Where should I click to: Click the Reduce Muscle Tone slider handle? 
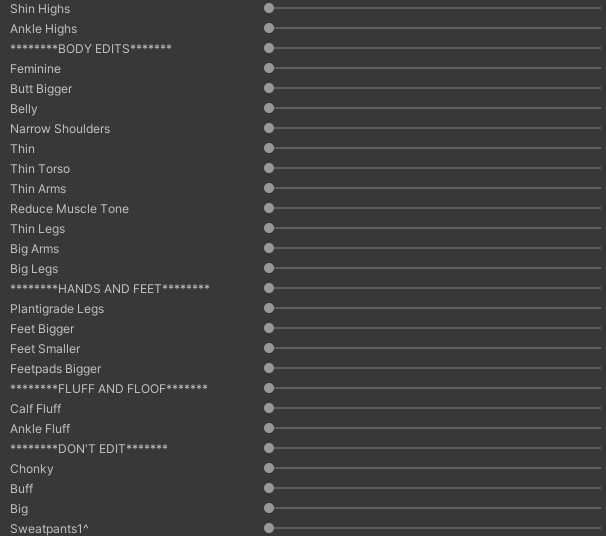[x=269, y=208]
